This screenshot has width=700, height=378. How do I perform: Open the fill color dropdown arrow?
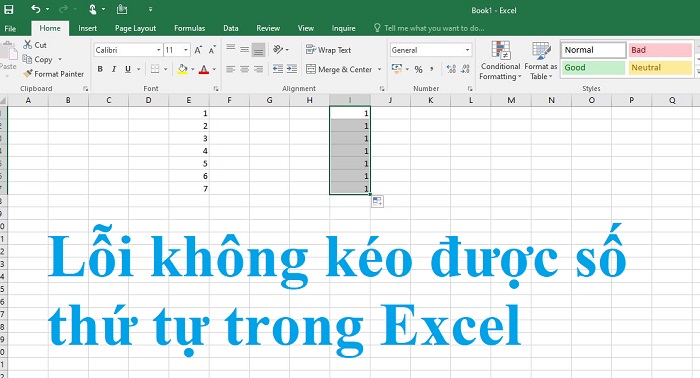coord(192,69)
